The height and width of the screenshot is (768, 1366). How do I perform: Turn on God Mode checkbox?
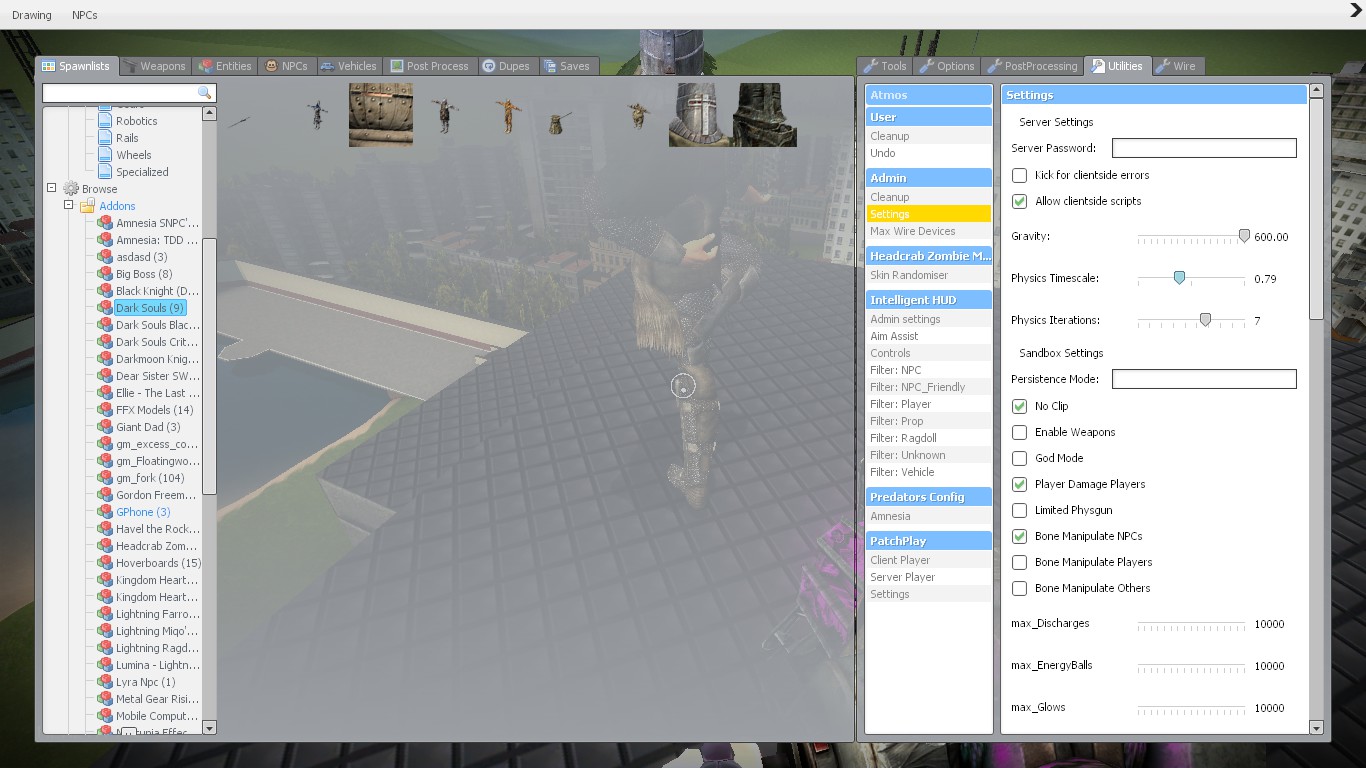(x=1019, y=458)
